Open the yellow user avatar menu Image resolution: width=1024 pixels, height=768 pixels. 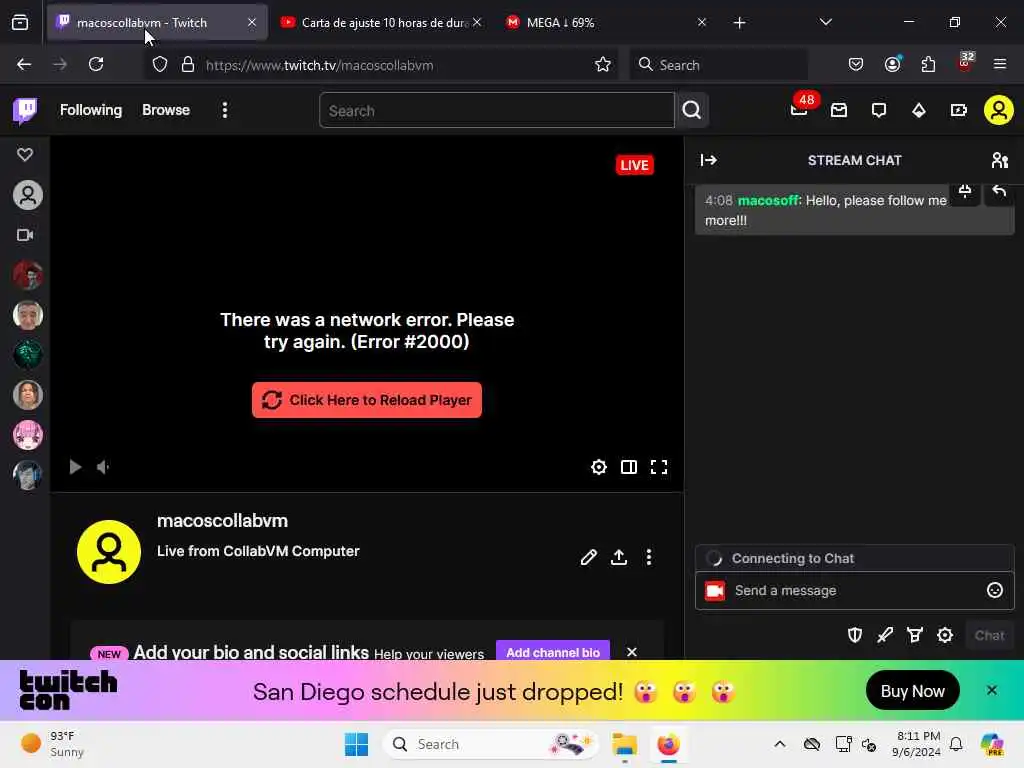(999, 110)
